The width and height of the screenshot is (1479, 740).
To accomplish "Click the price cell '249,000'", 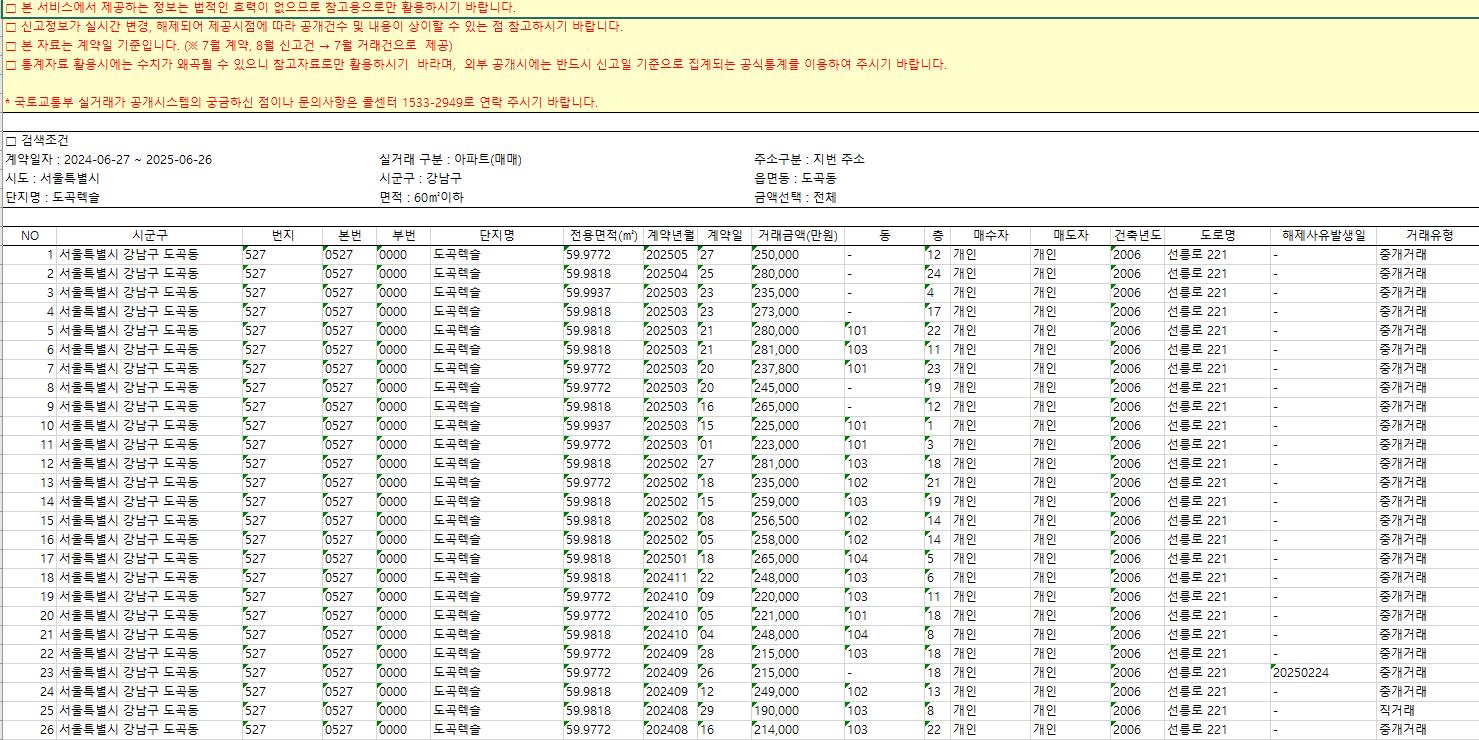I will pos(797,692).
